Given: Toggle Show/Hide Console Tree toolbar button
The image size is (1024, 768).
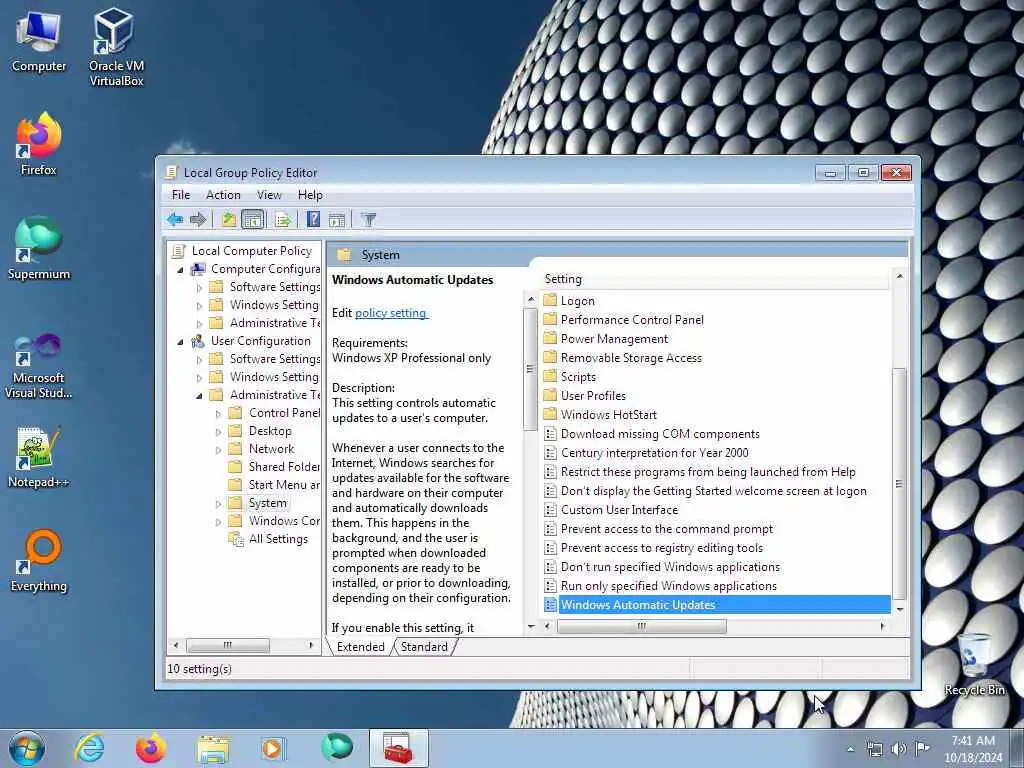Looking at the screenshot, I should tap(253, 219).
